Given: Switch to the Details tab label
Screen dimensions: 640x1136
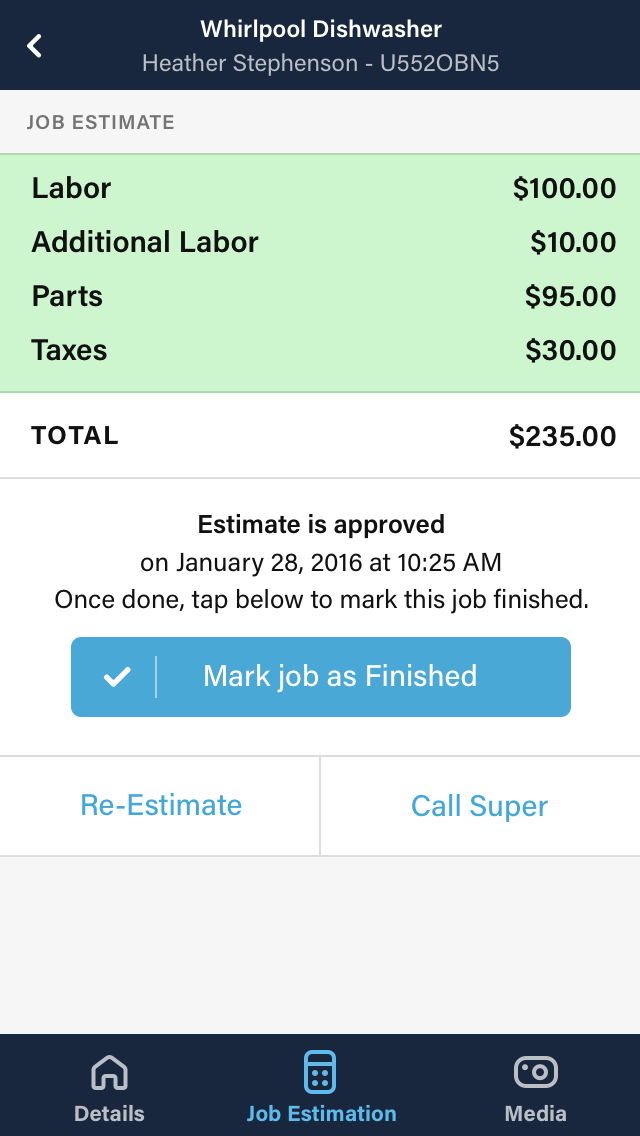Looking at the screenshot, I should click(109, 1113).
